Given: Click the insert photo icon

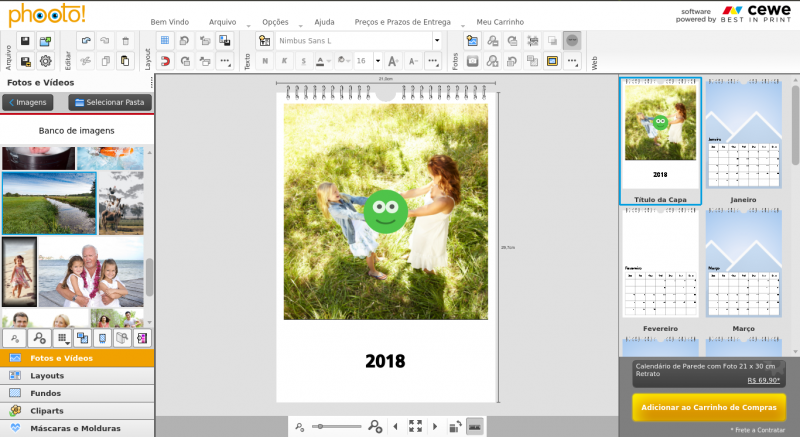Looking at the screenshot, I should point(472,41).
